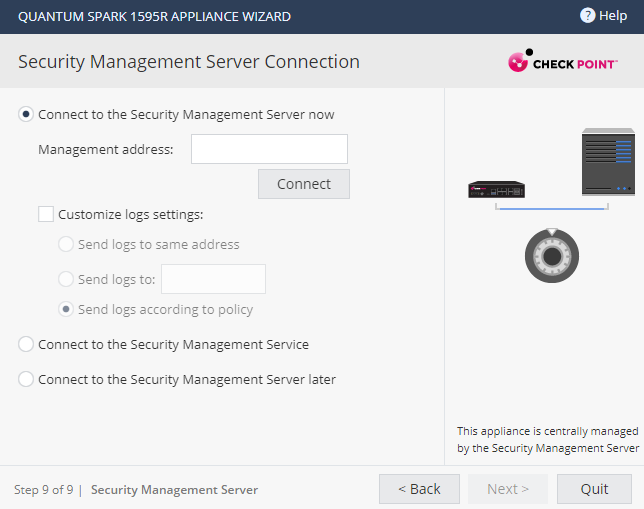The height and width of the screenshot is (509, 644).
Task: Choose Connect to the Security Management Service
Action: (26, 344)
